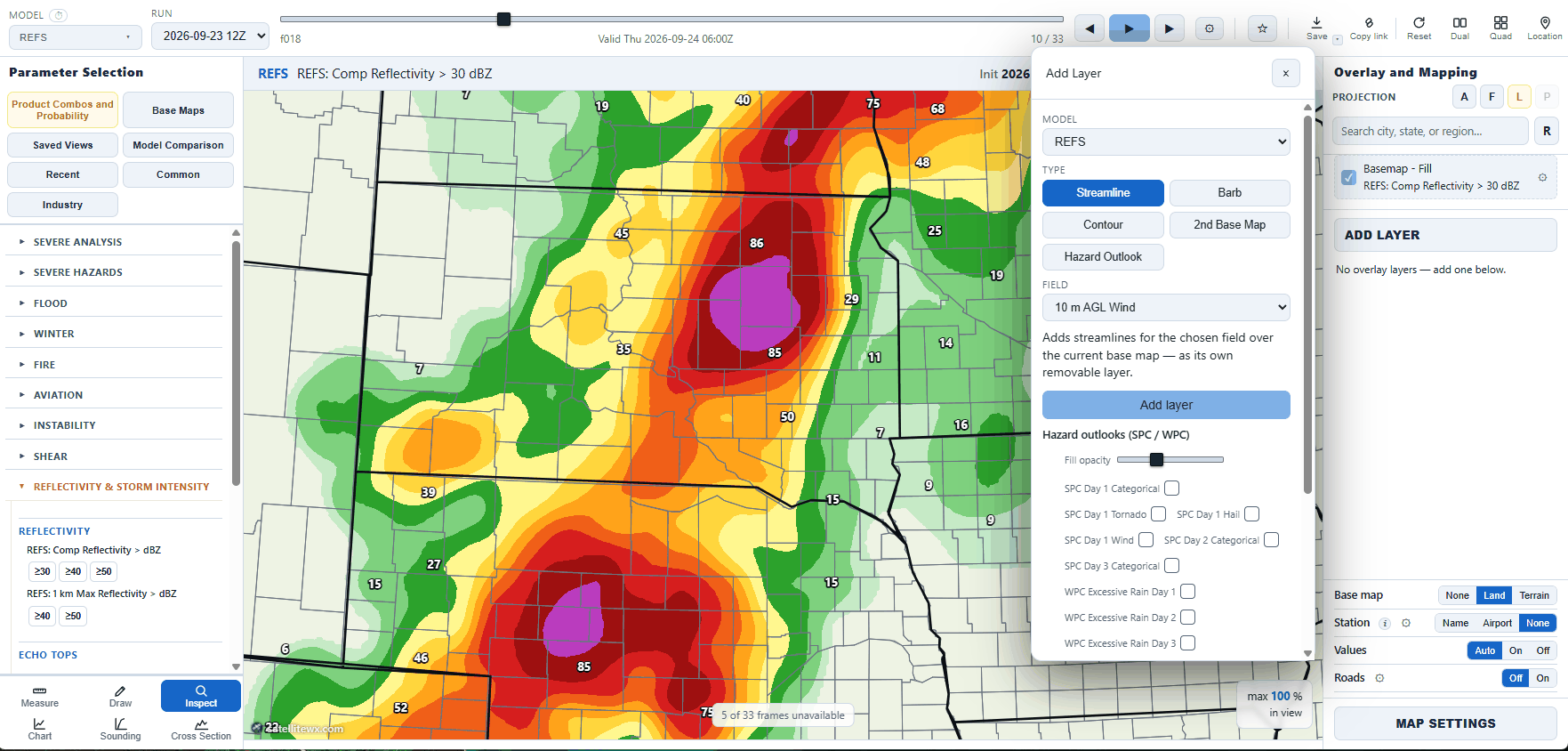The width and height of the screenshot is (1568, 751).
Task: Step back one forecast frame
Action: tap(1090, 28)
